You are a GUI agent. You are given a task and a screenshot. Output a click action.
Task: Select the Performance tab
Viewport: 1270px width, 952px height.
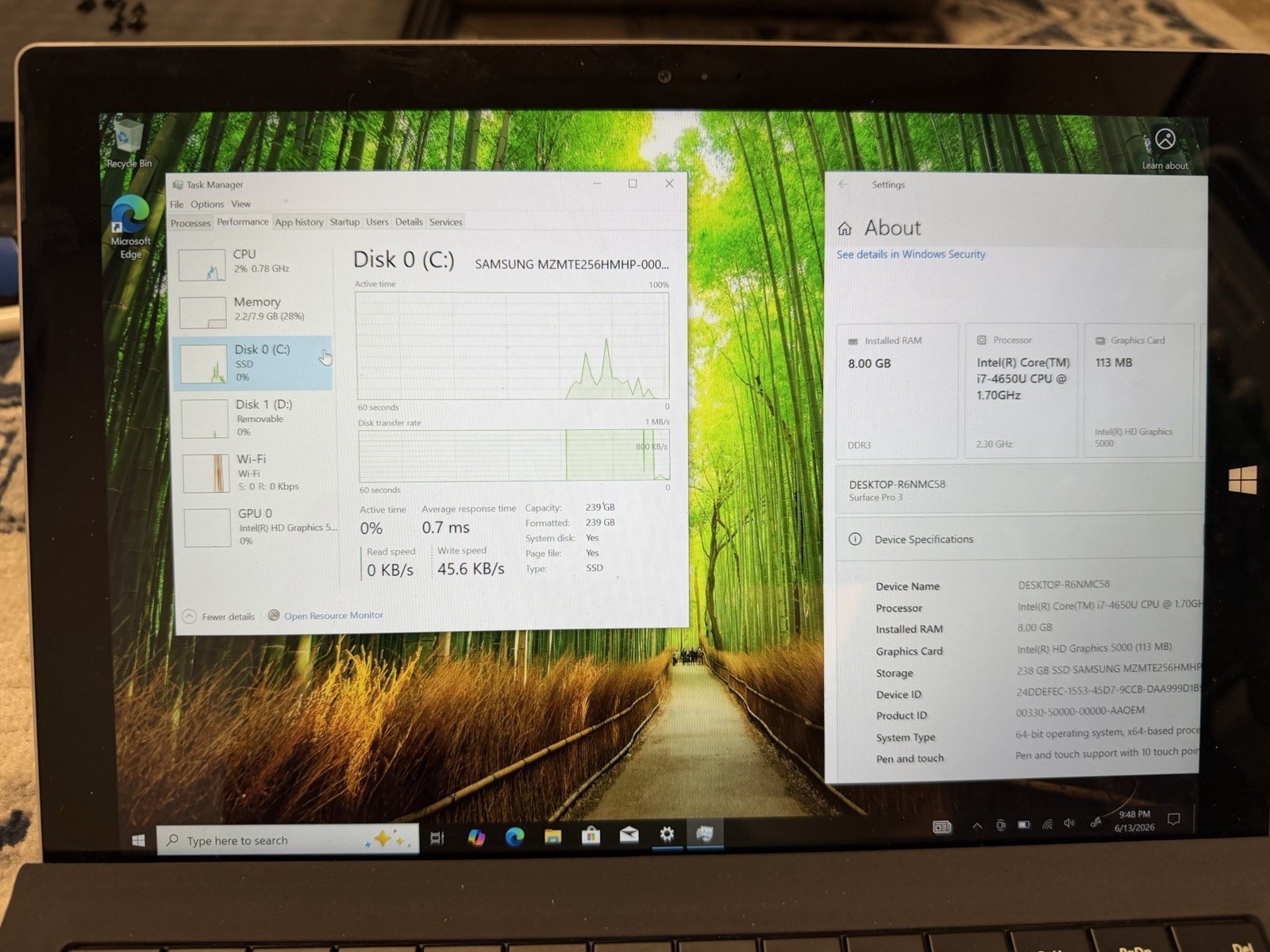point(243,222)
